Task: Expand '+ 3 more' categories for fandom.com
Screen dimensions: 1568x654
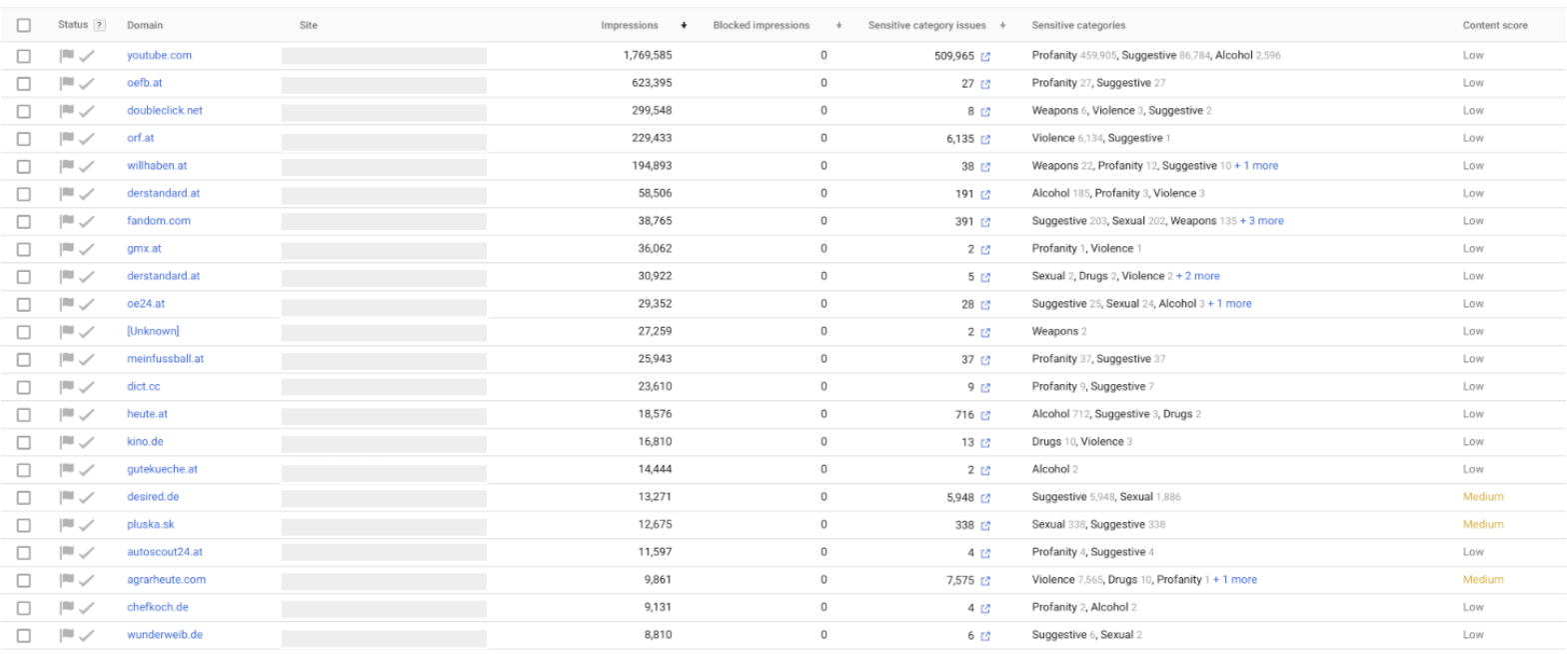Action: pos(1262,221)
